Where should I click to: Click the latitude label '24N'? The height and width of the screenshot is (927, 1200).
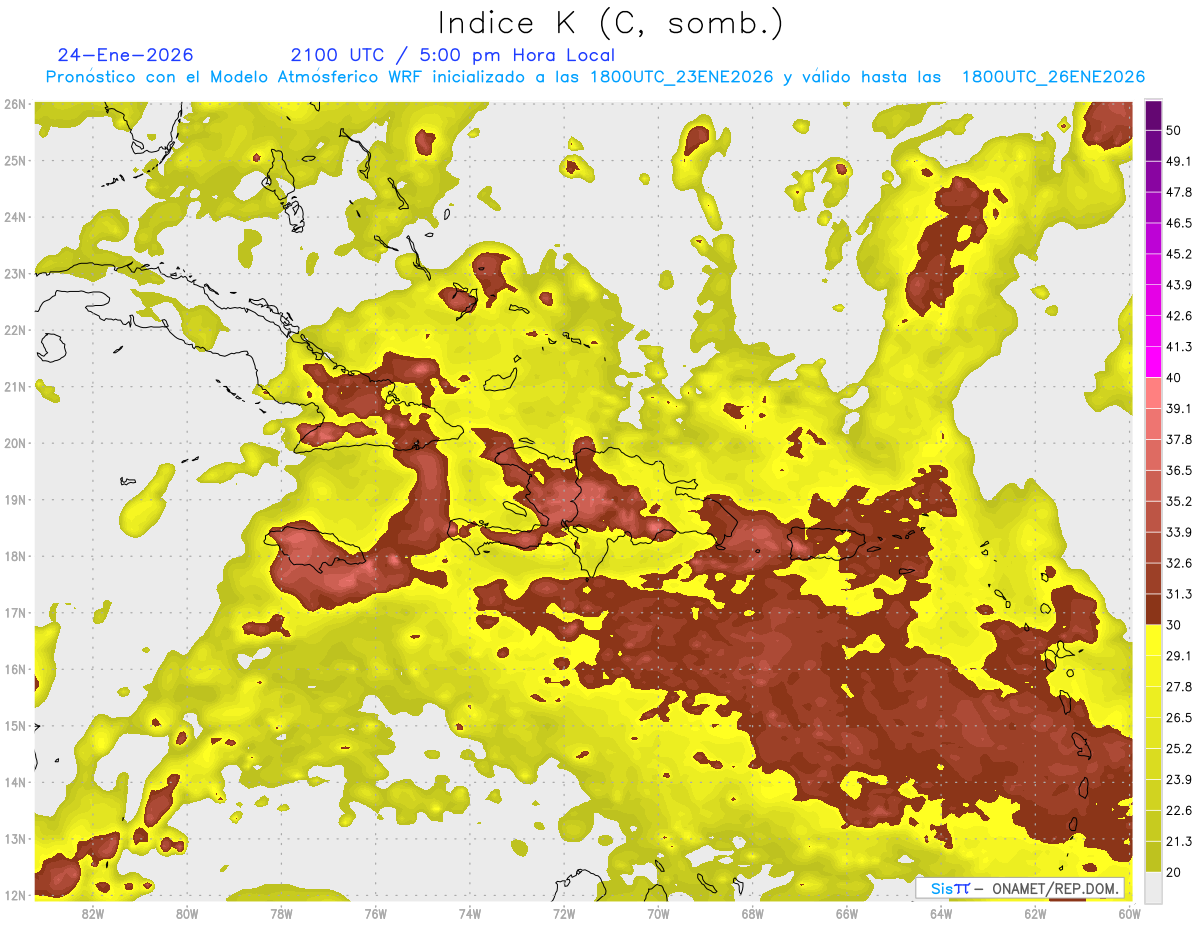(14, 217)
